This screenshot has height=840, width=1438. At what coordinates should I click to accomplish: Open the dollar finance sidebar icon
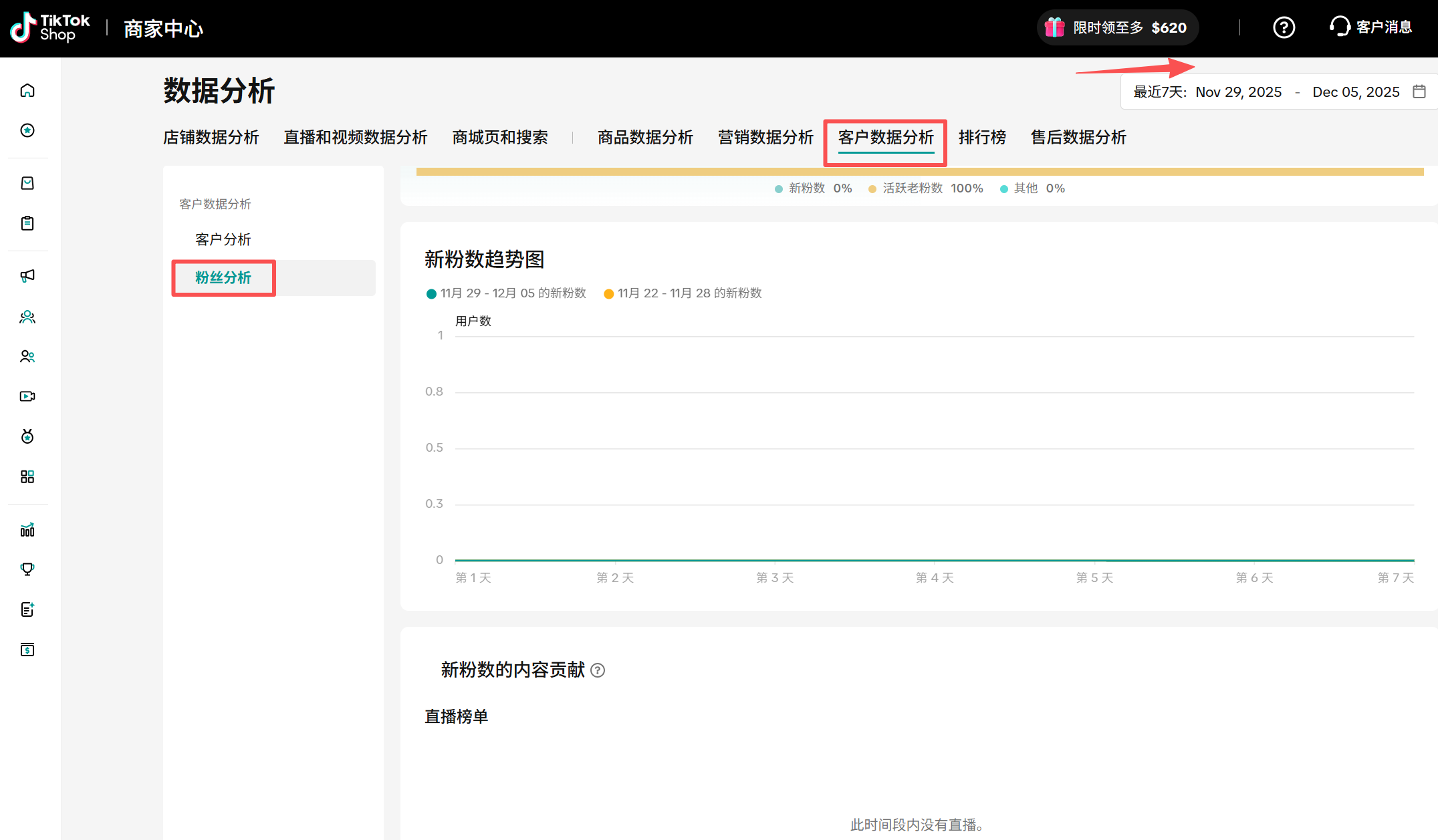[27, 650]
